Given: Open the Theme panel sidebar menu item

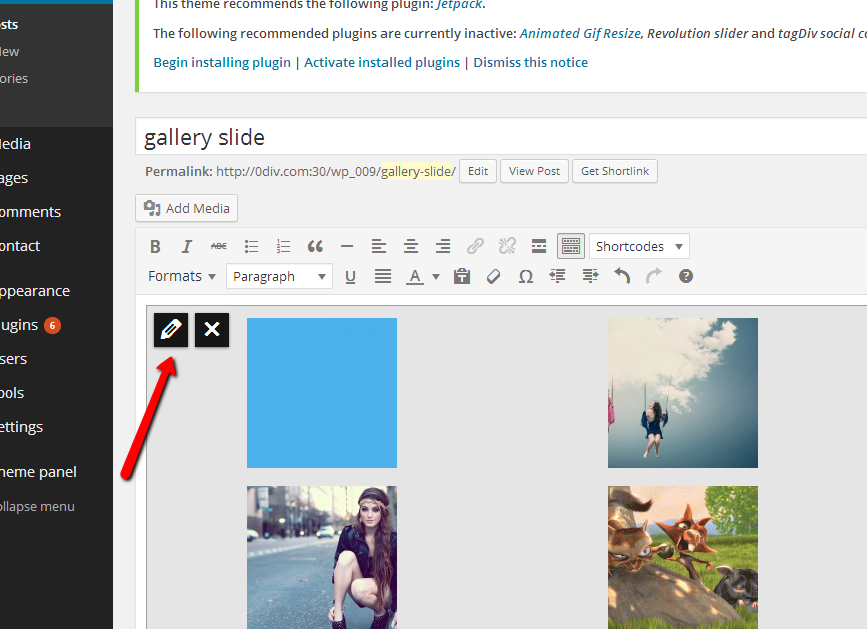Looking at the screenshot, I should (x=38, y=472).
